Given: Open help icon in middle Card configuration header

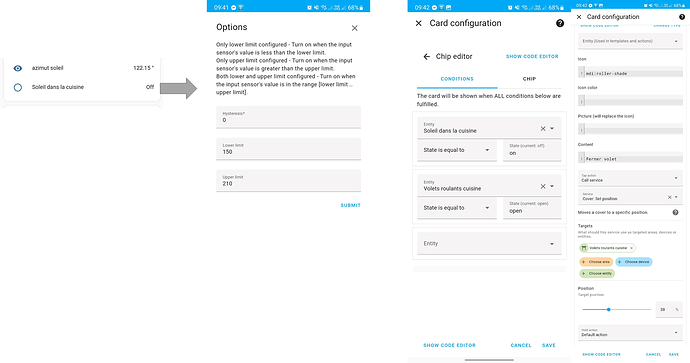Looking at the screenshot, I should (560, 23).
